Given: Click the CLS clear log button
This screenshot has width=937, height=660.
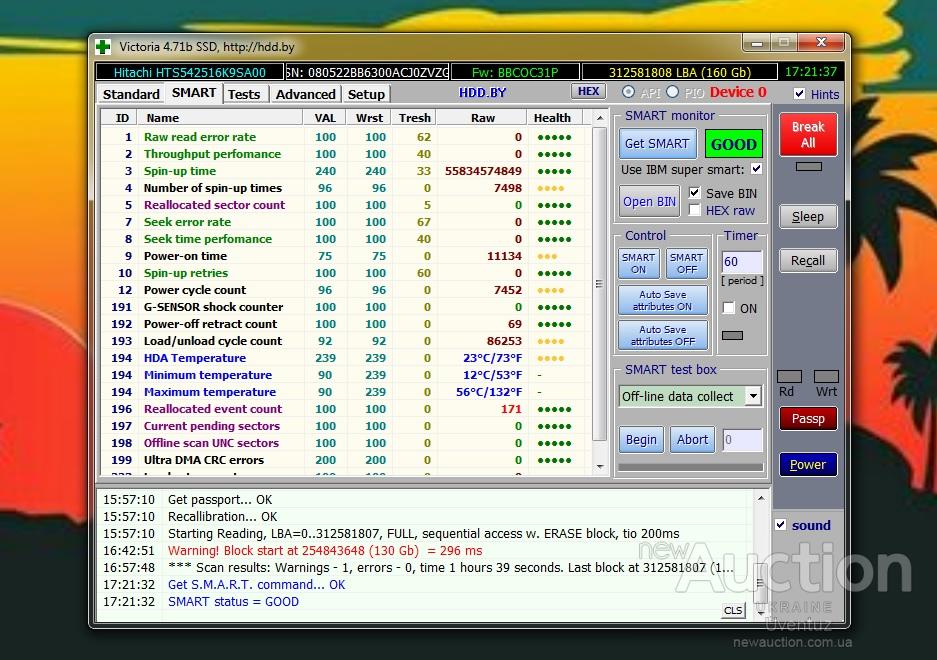Looking at the screenshot, I should (733, 610).
